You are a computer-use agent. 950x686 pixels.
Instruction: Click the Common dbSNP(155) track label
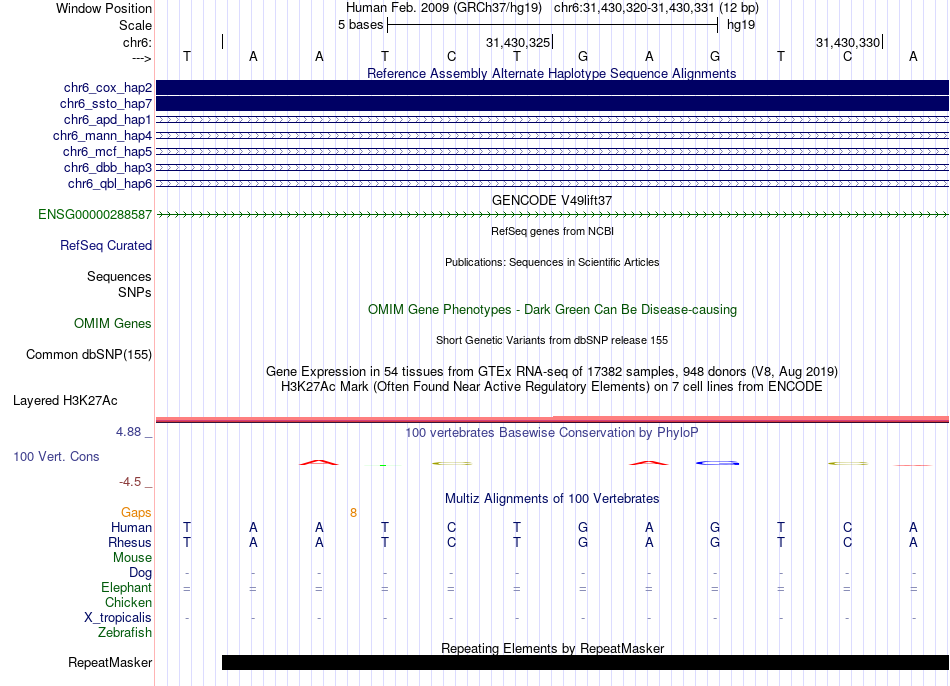89,355
